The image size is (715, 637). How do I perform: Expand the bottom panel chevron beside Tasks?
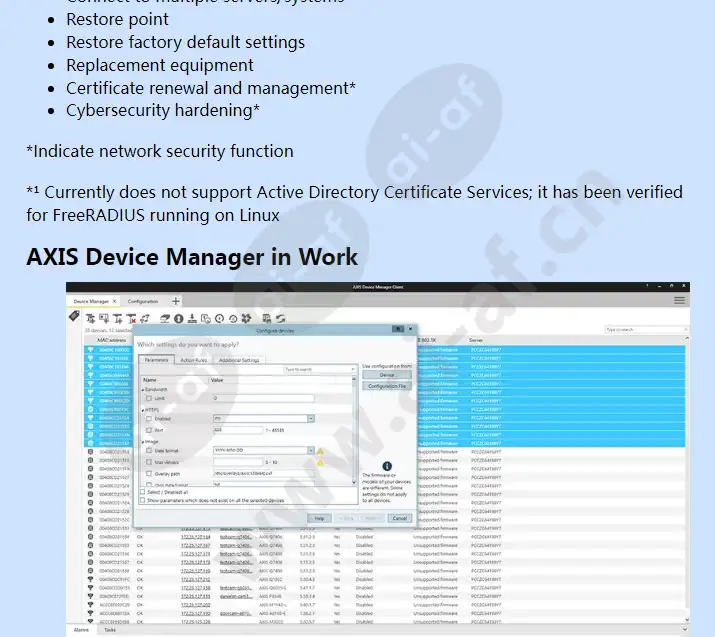[684, 630]
